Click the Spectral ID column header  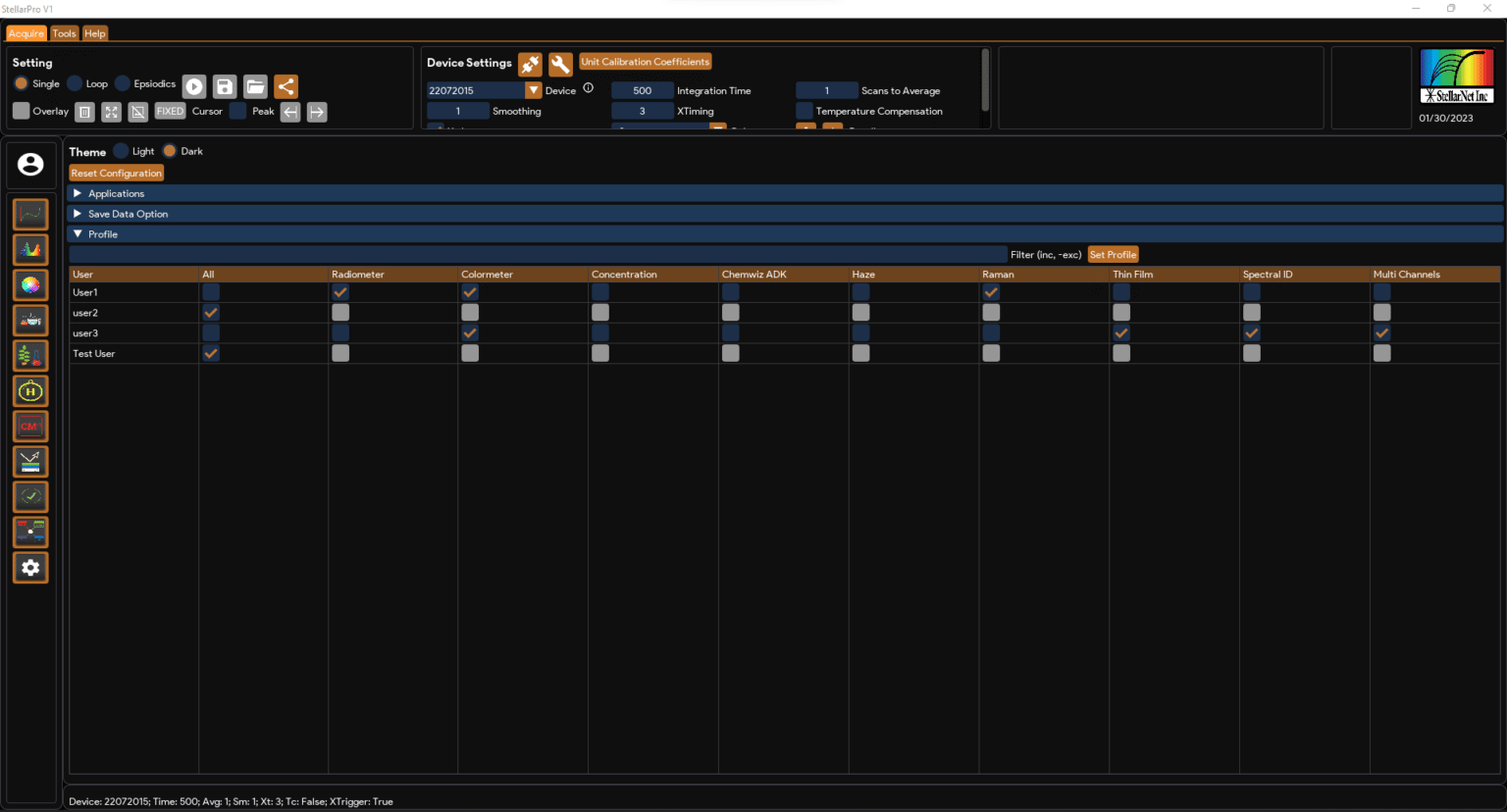coord(1305,275)
